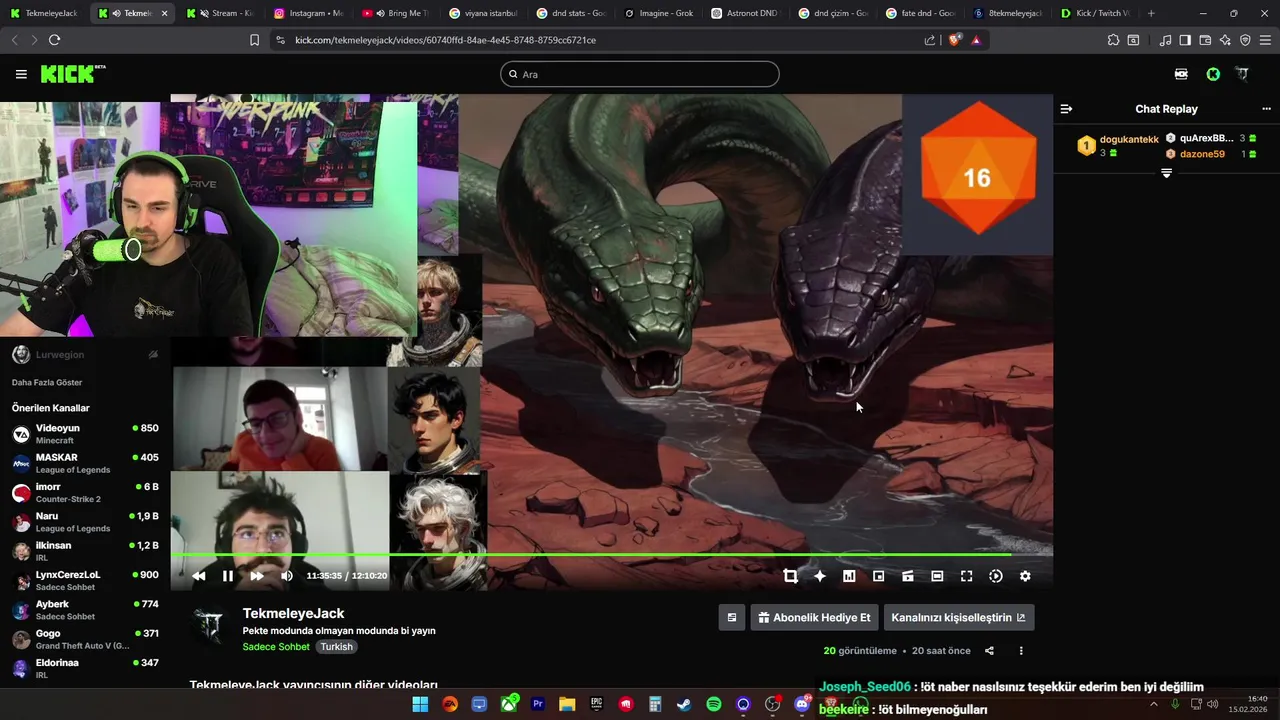Open the Brave Leo AI sparkle icon
Image resolution: width=1280 pixels, height=720 pixels.
[1225, 40]
